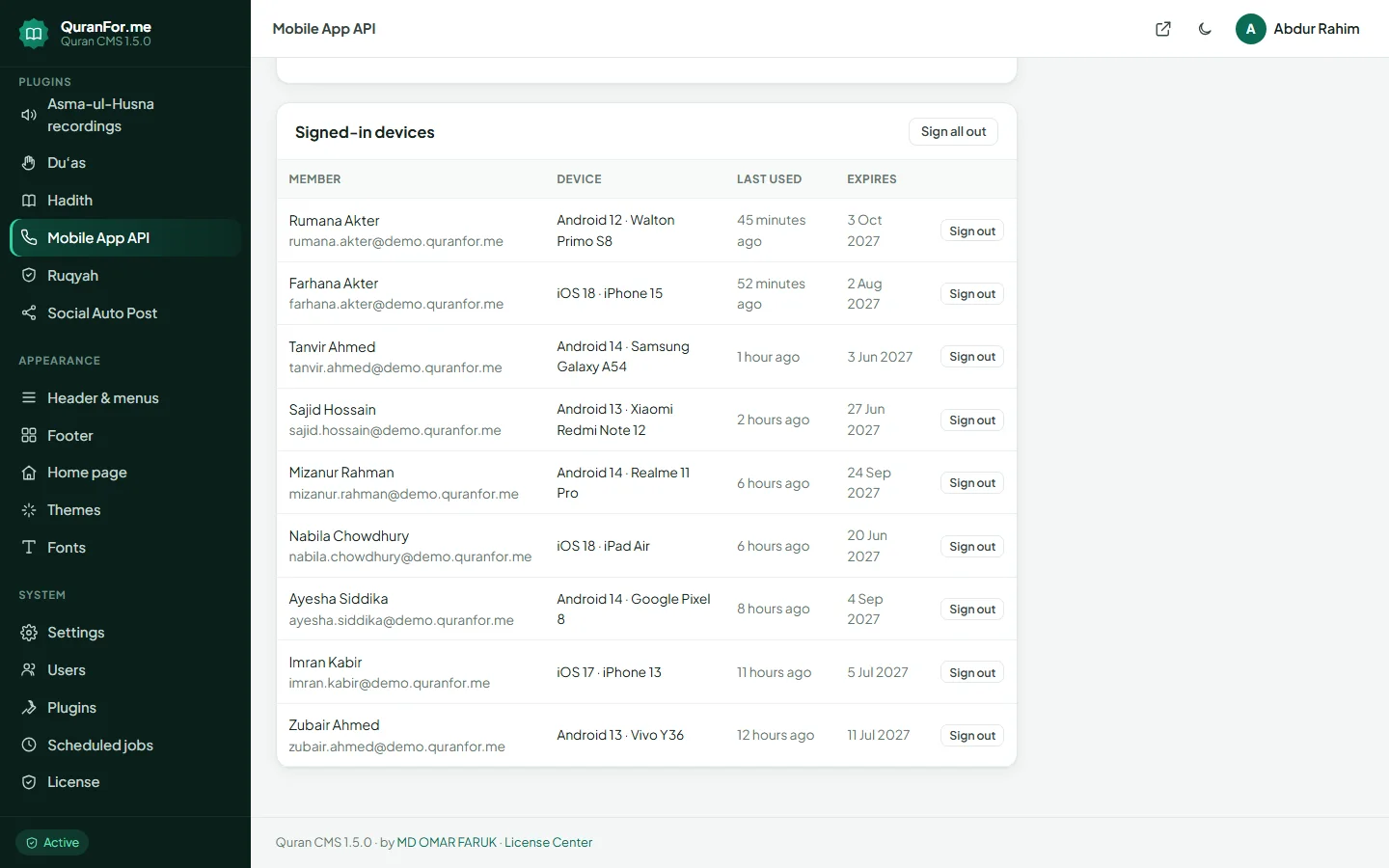Click the LAST USED column header

(769, 179)
